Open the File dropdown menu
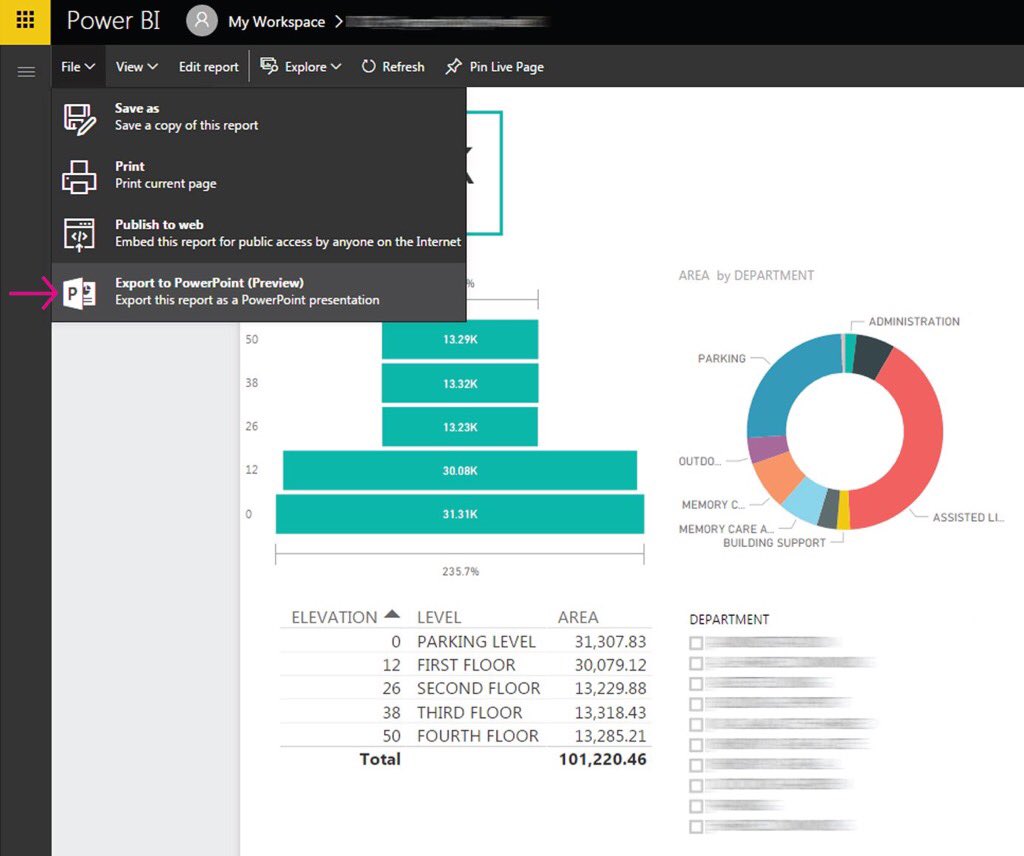Viewport: 1024px width, 856px height. pos(78,67)
